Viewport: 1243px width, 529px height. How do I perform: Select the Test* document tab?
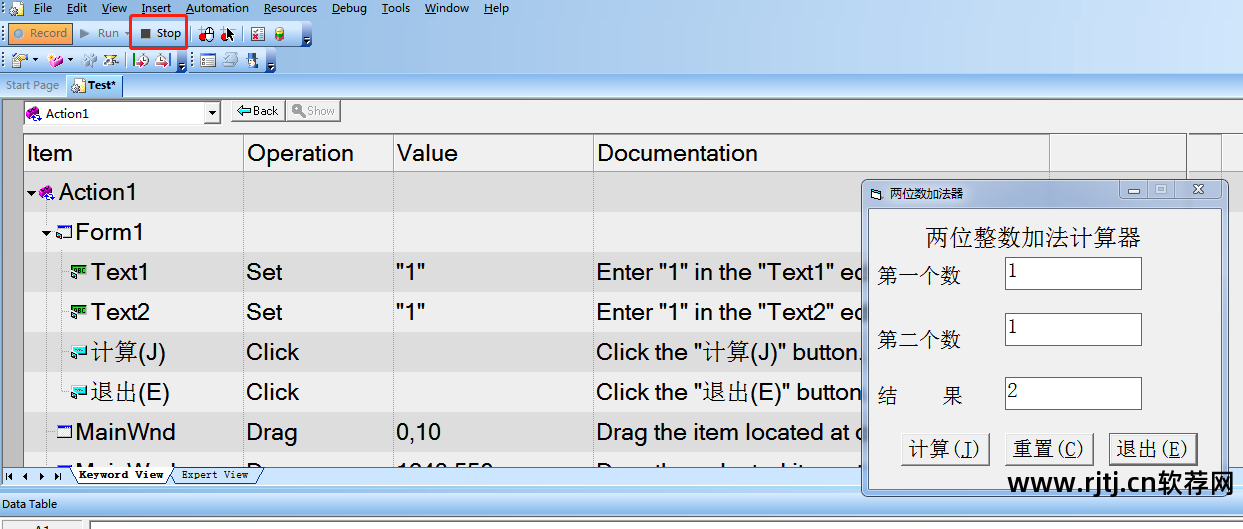pos(94,86)
